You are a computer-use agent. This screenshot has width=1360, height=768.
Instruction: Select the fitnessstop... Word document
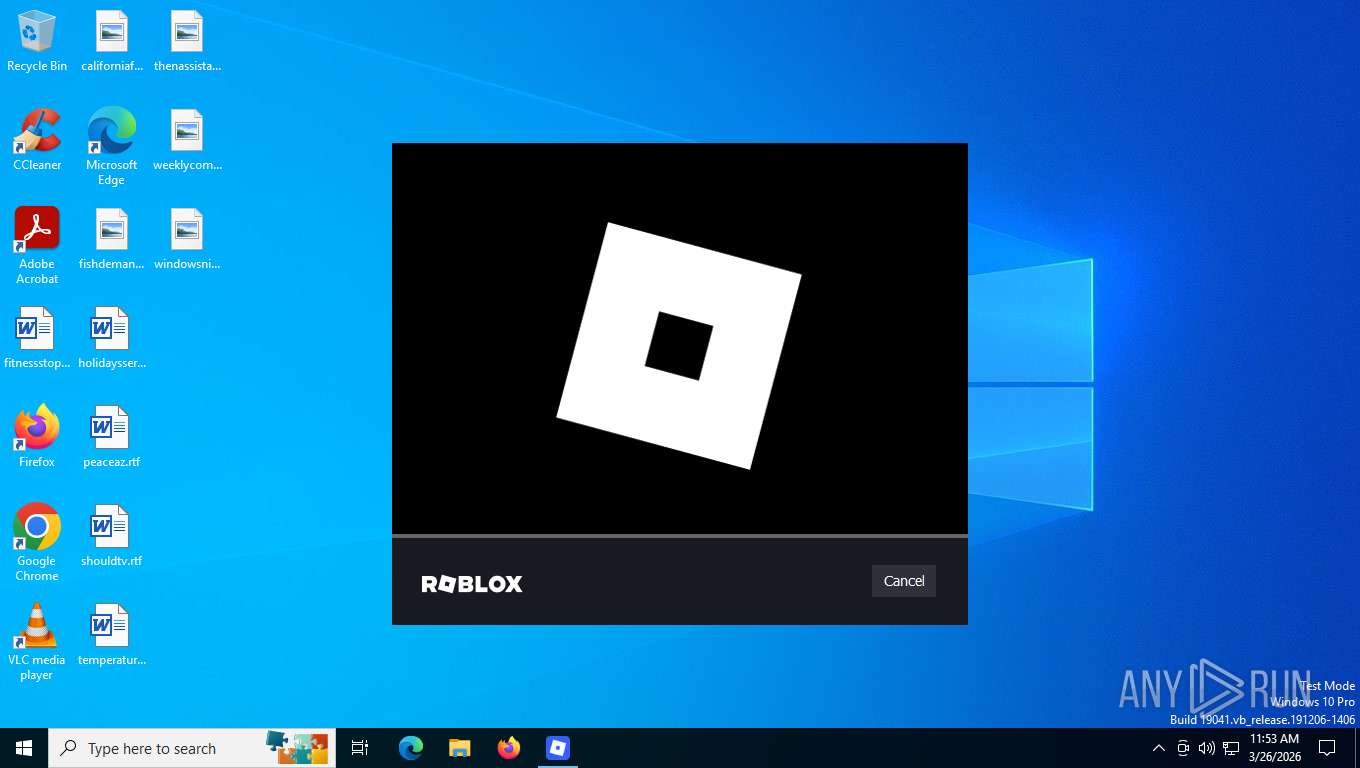tap(37, 339)
